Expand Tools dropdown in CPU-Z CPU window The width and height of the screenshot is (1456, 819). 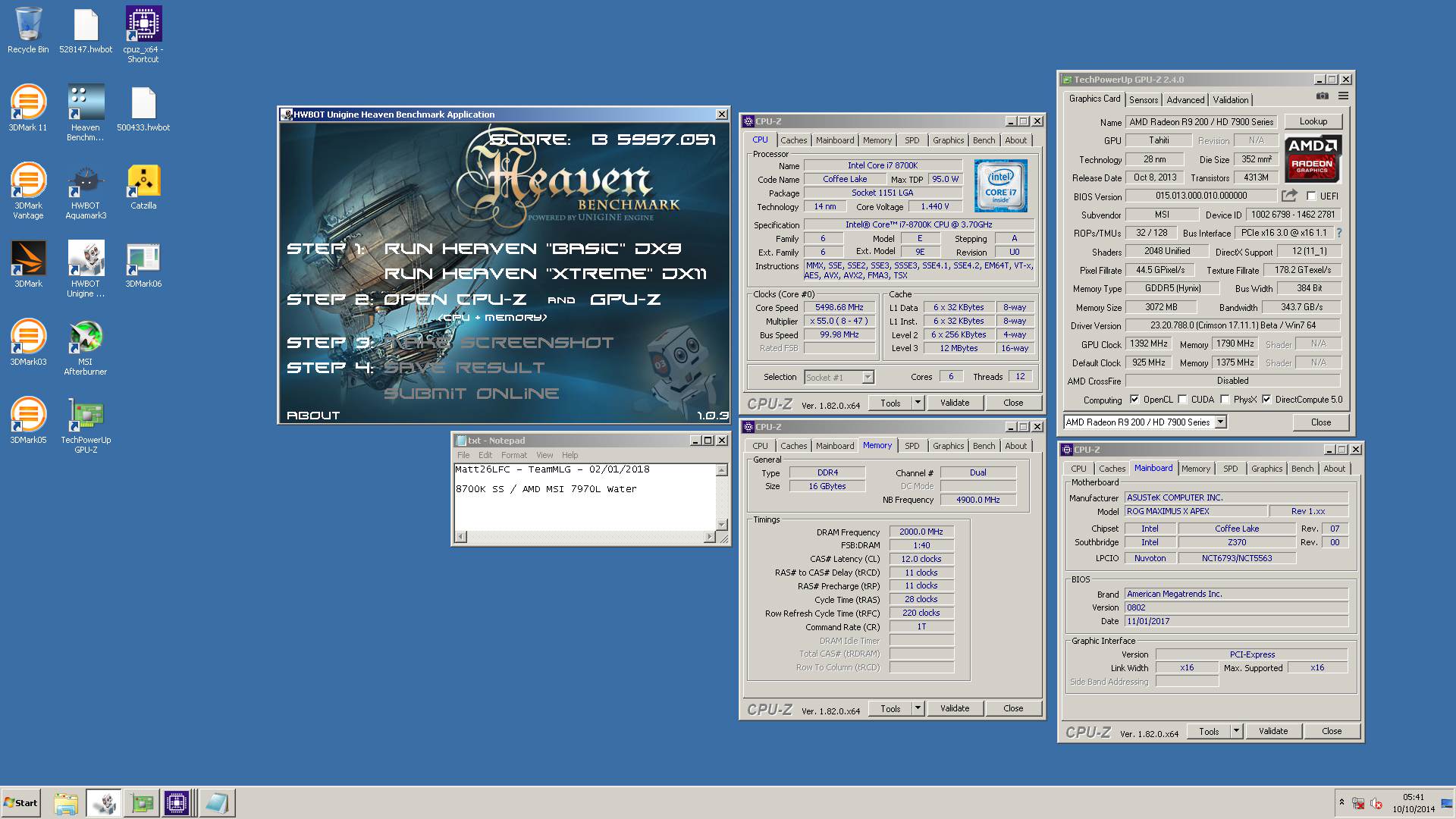[x=918, y=403]
